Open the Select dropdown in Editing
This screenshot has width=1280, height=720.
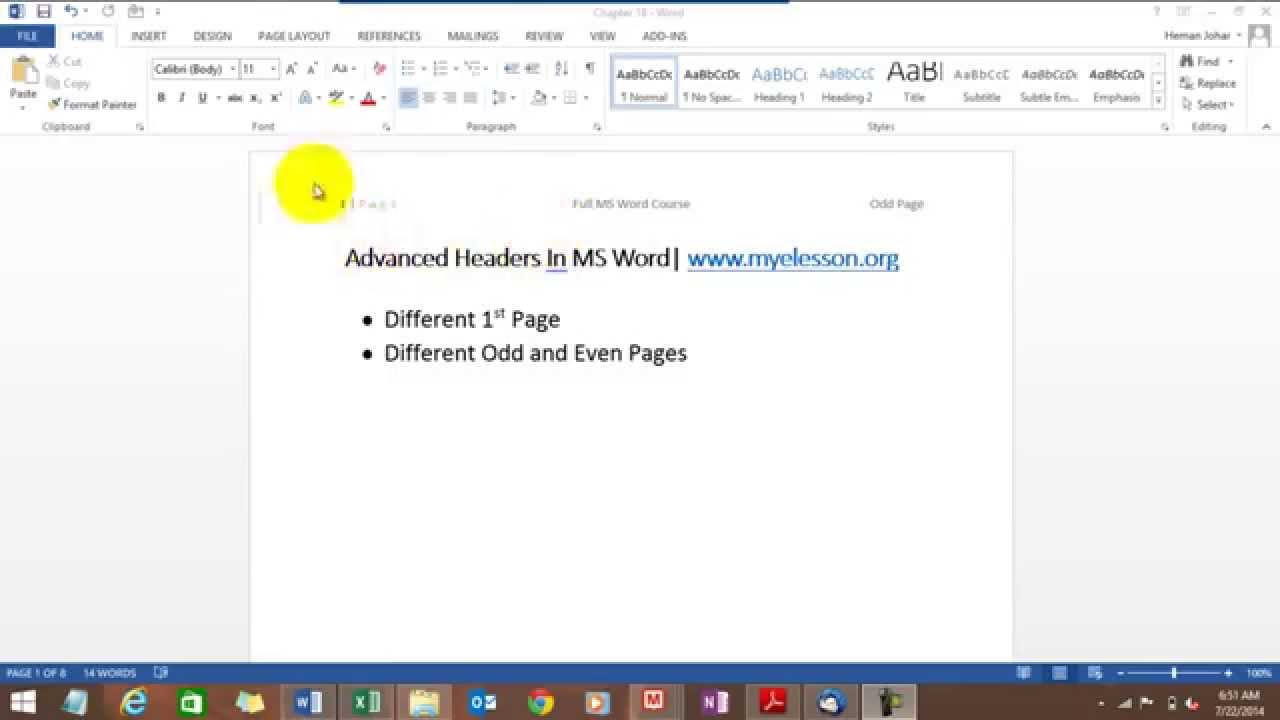(1207, 105)
